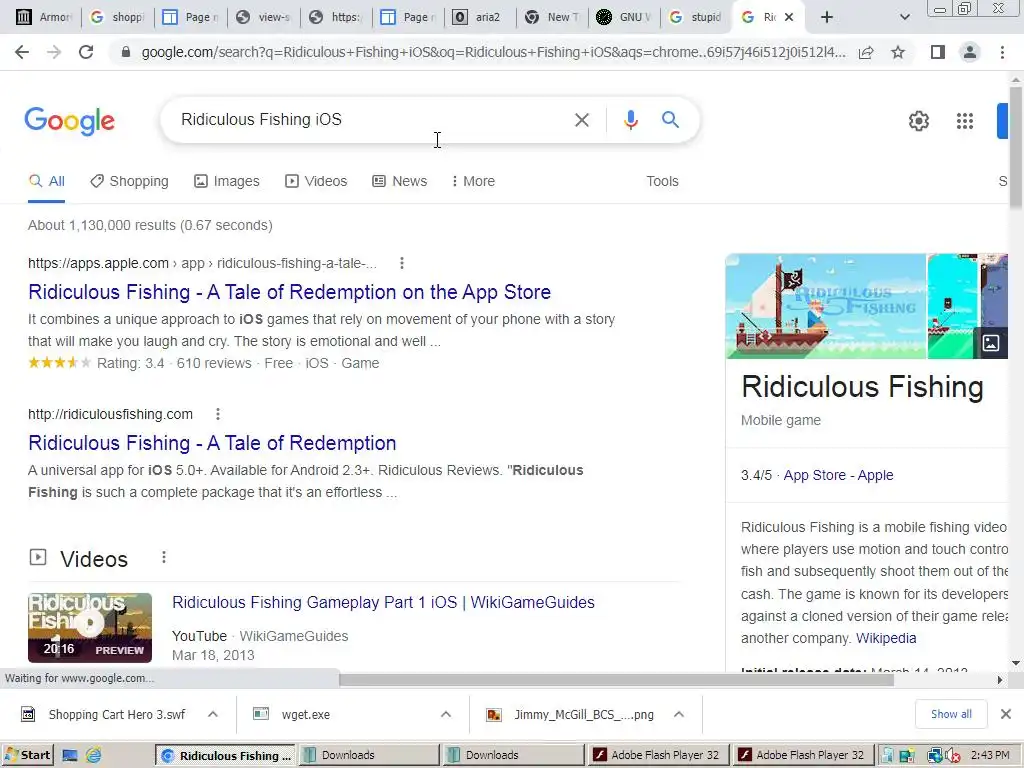Open the App Store Ridiculous Fishing result
The width and height of the screenshot is (1024, 768).
tap(289, 292)
